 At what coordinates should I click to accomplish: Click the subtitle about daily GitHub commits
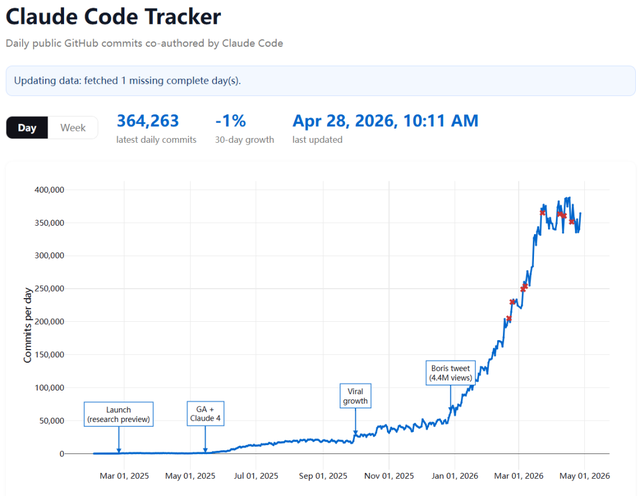pos(144,43)
